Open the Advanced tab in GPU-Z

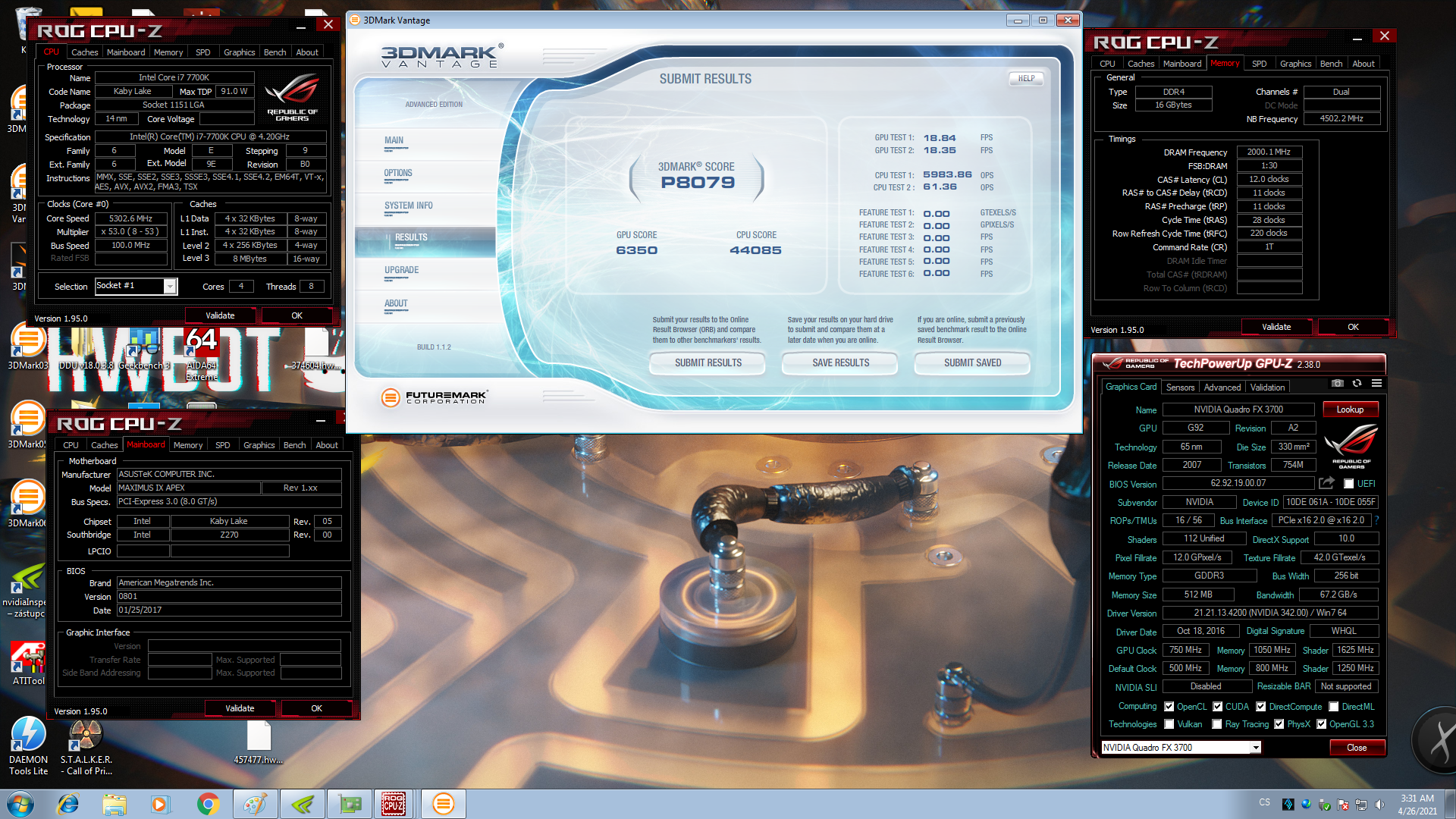click(x=1222, y=388)
